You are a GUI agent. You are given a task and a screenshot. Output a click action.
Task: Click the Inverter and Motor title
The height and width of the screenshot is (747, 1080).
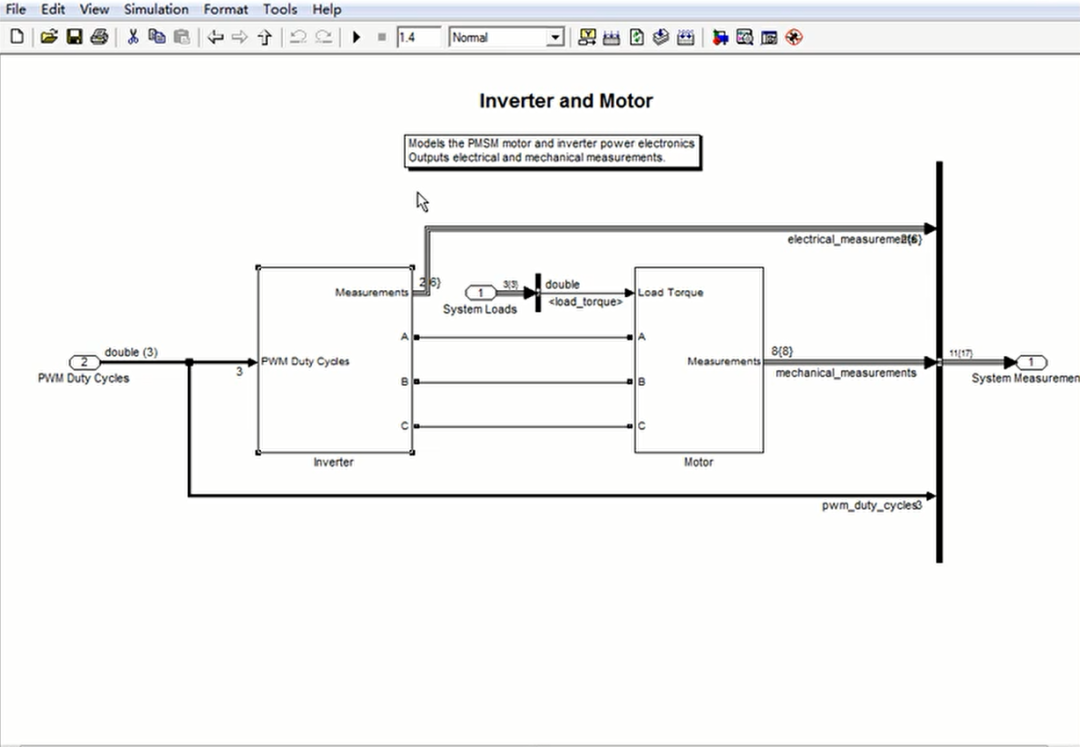[566, 101]
